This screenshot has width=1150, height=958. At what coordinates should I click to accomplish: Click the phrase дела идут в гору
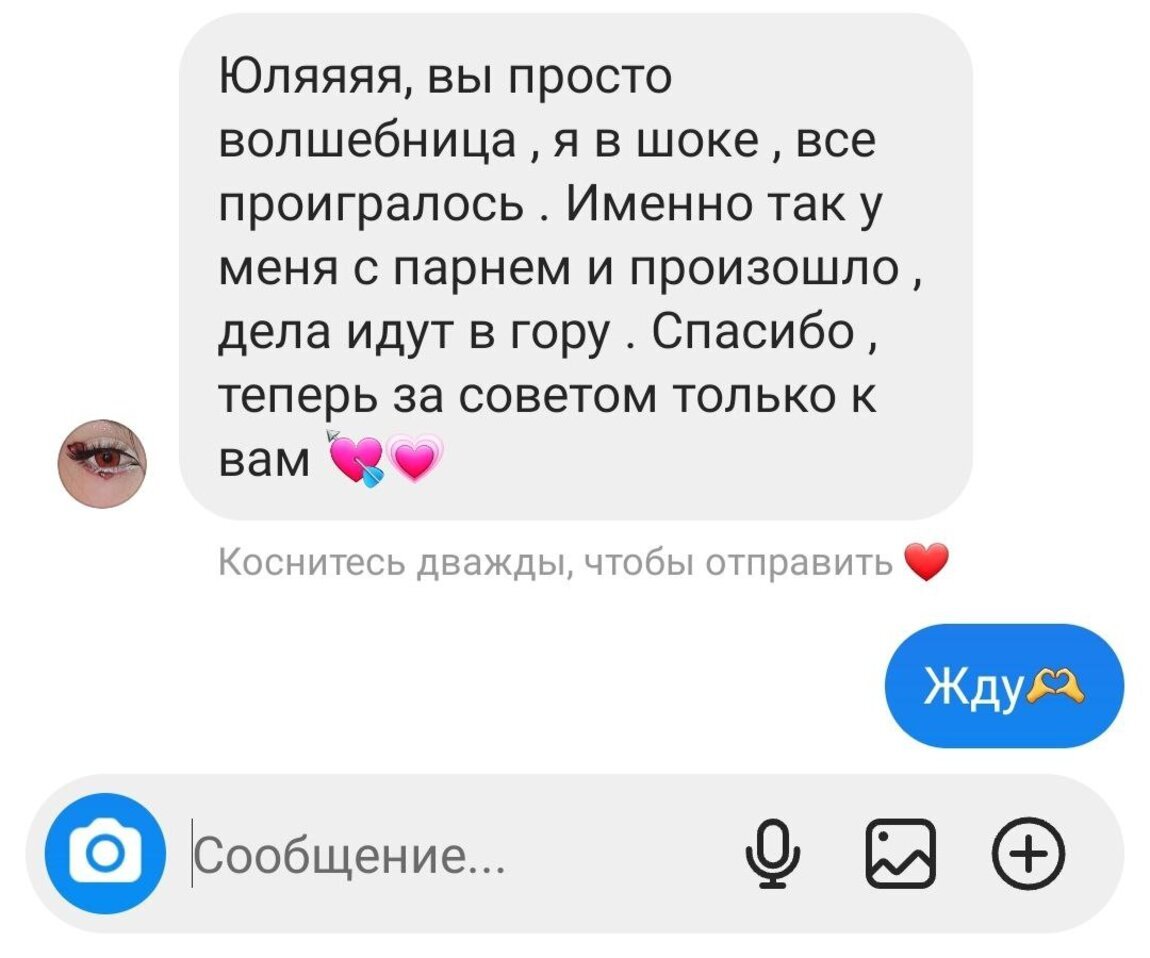pos(414,334)
